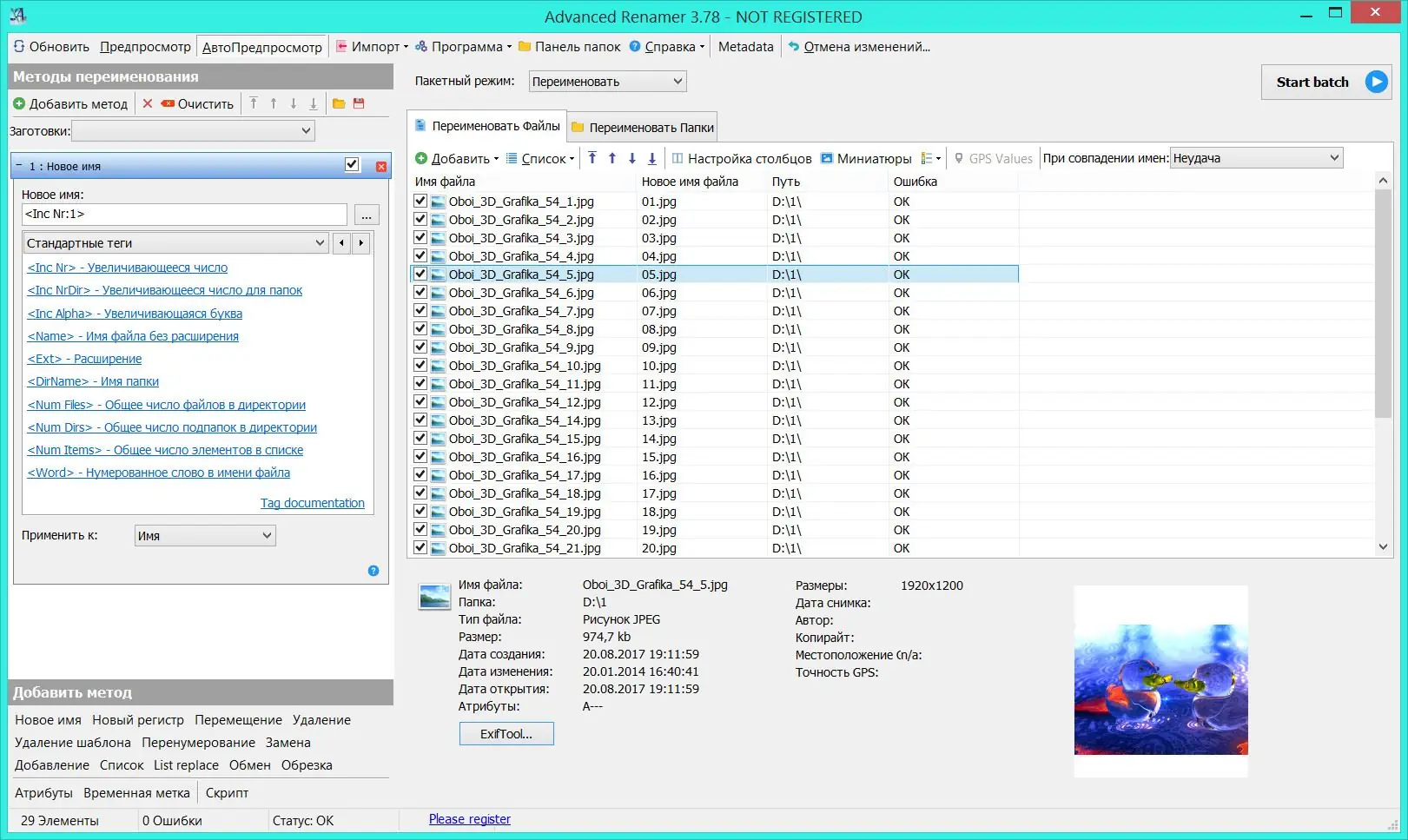Open Пакетный режим dropdown
The width and height of the screenshot is (1408, 840).
(x=607, y=82)
